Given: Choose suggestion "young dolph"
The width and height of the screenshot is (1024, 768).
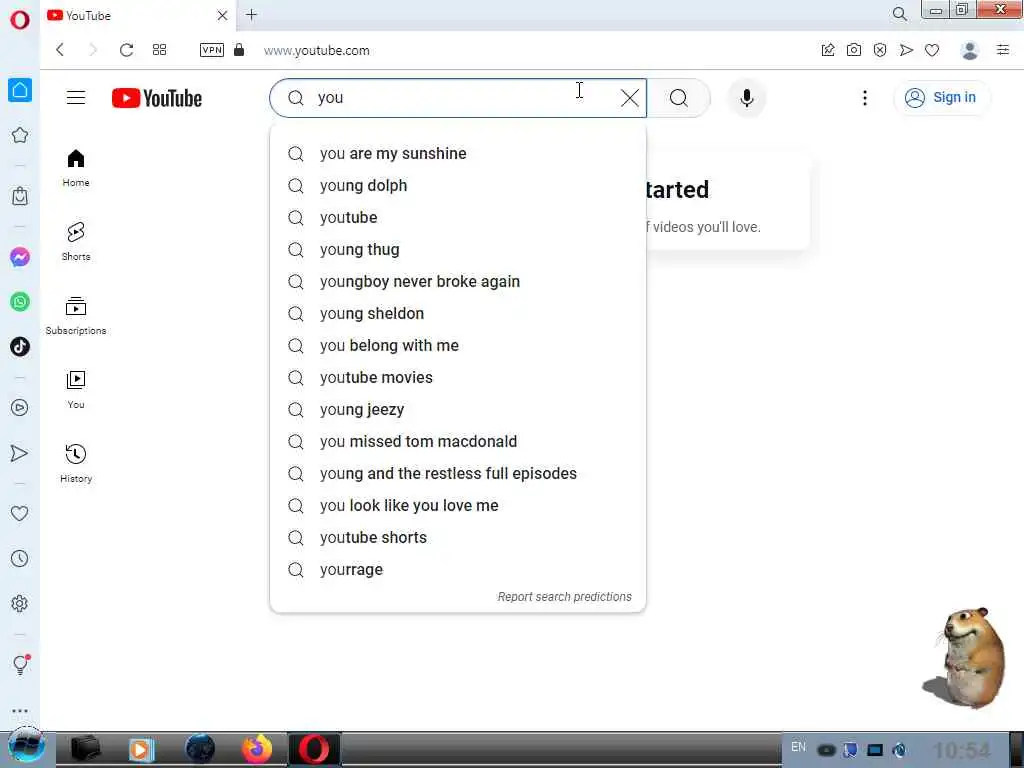Looking at the screenshot, I should coord(458,185).
